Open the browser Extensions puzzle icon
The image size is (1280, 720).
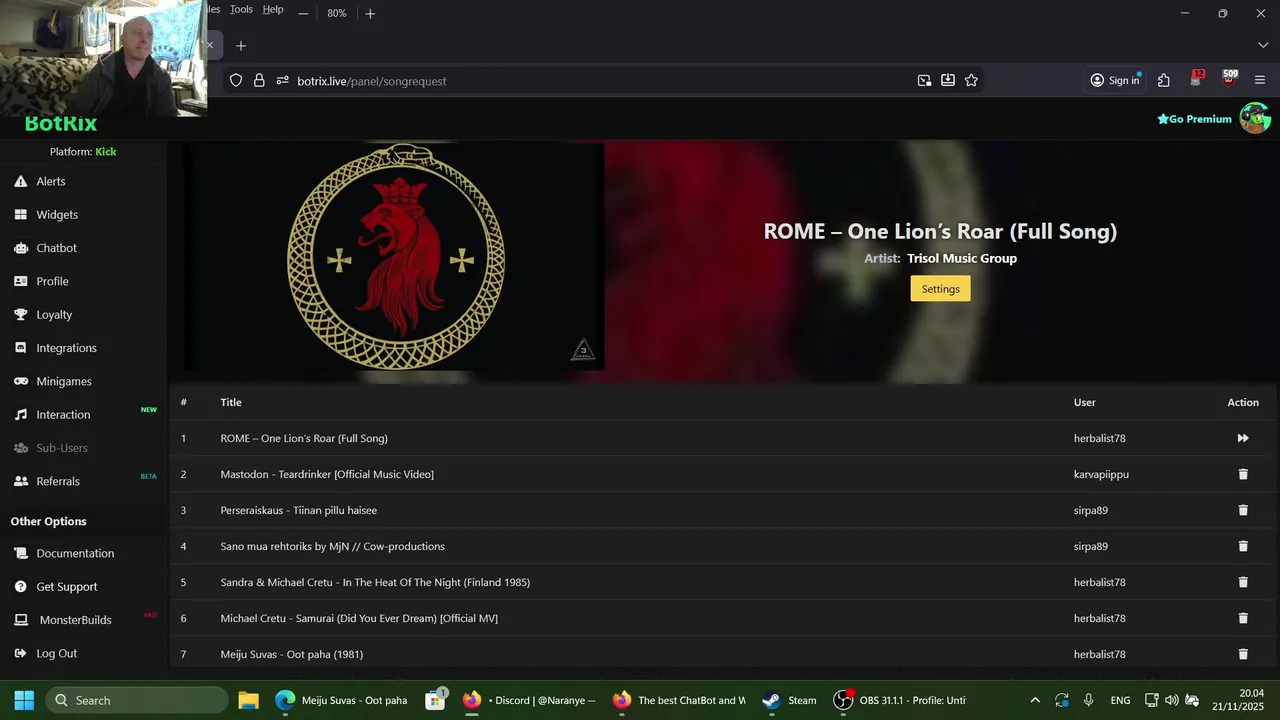coord(1164,81)
